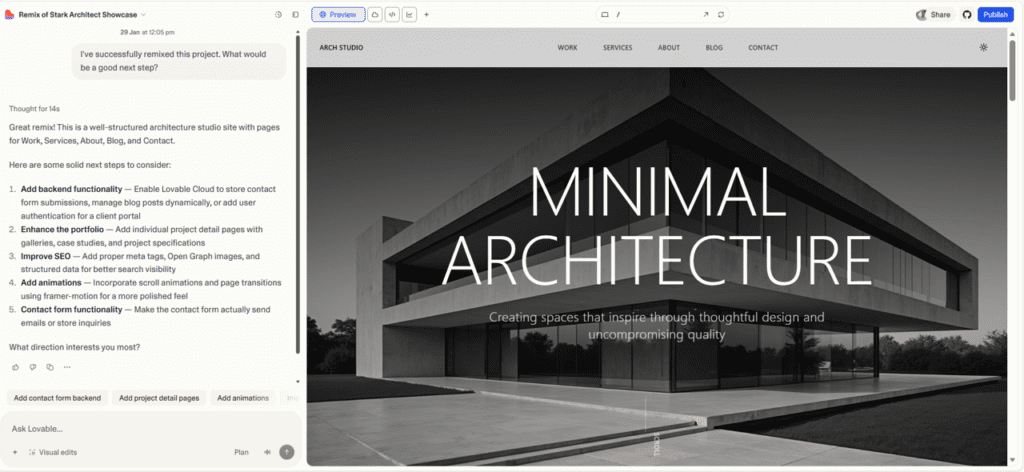This screenshot has height=472, width=1024.
Task: Focus the 'Ask Lovable...' input
Action: point(150,429)
